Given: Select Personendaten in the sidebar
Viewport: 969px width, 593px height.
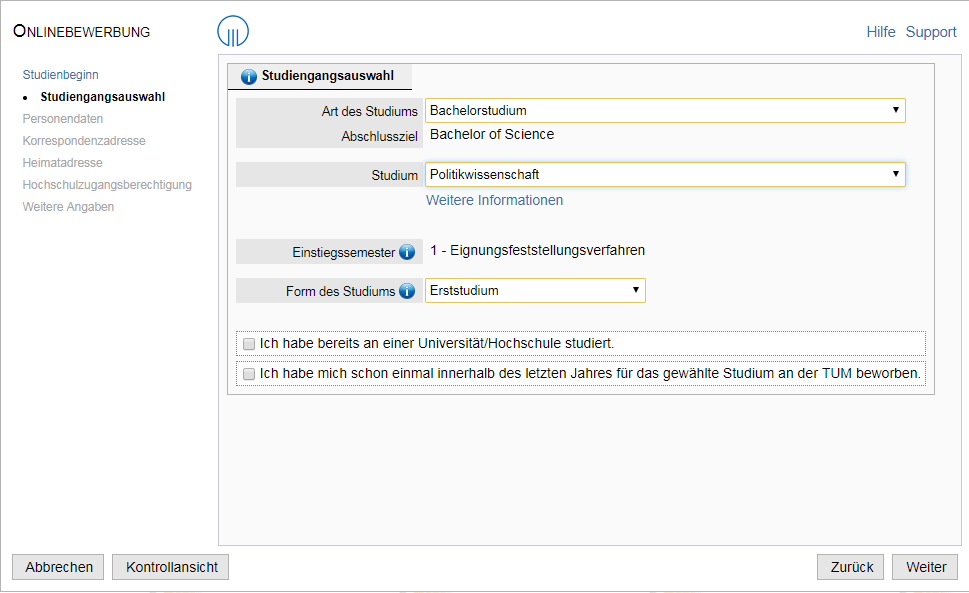Looking at the screenshot, I should tap(62, 119).
